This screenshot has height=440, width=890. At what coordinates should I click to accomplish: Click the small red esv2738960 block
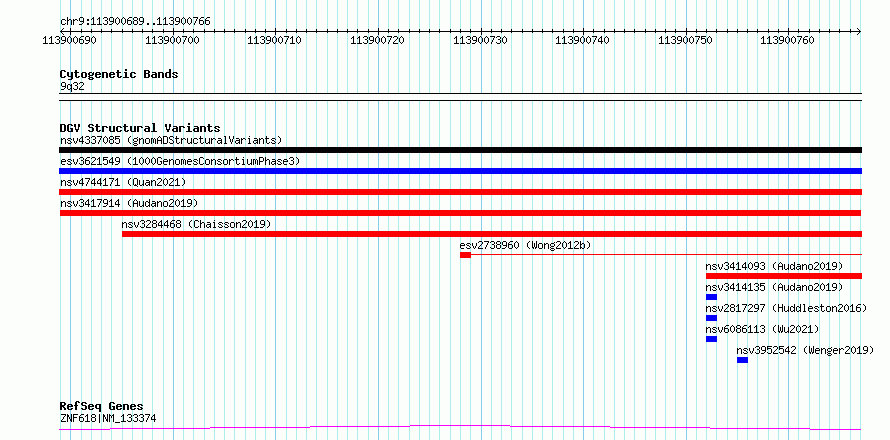point(465,255)
